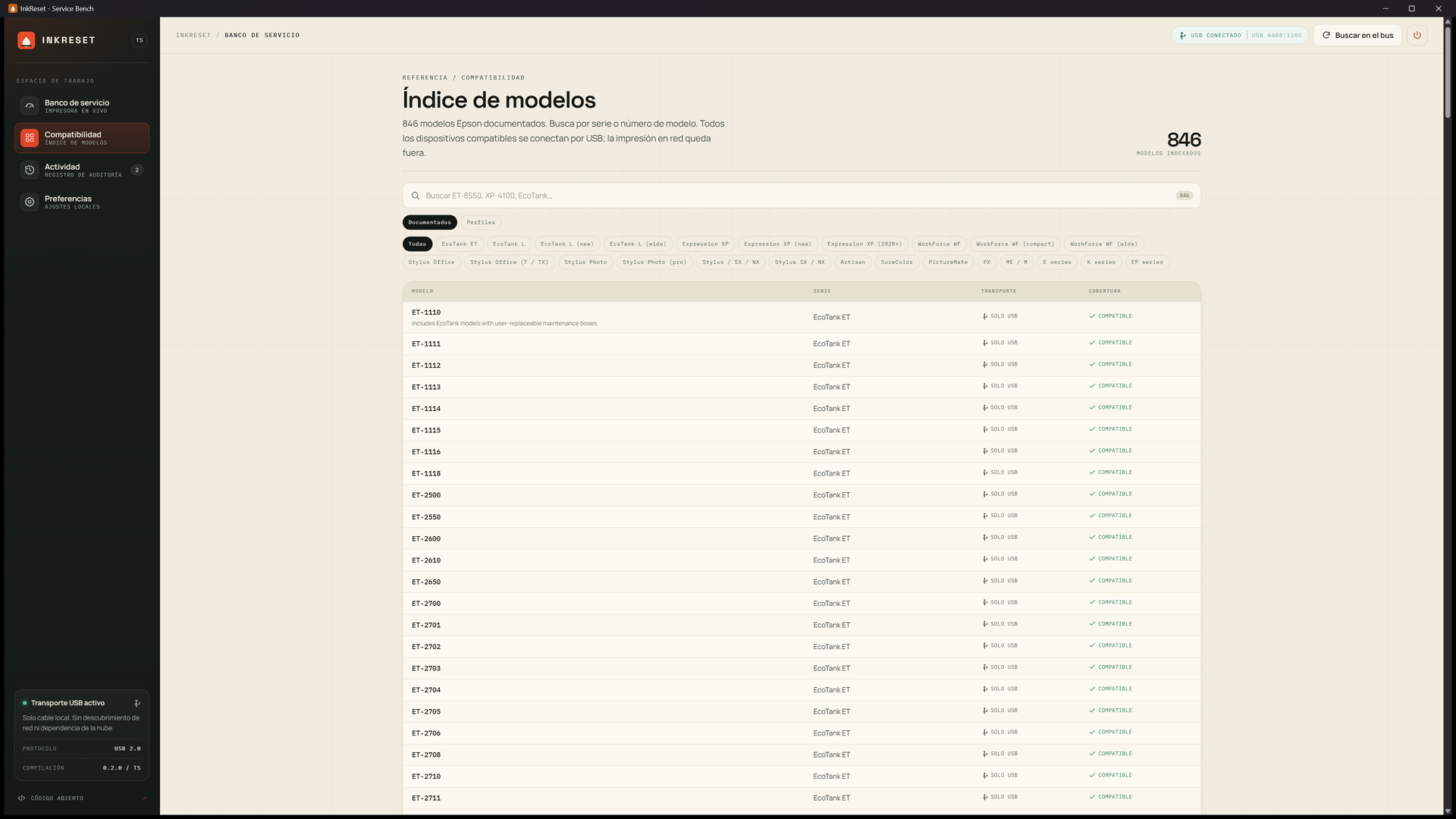Click Buscar en el bus button
This screenshot has width=1456, height=819.
1357,35
